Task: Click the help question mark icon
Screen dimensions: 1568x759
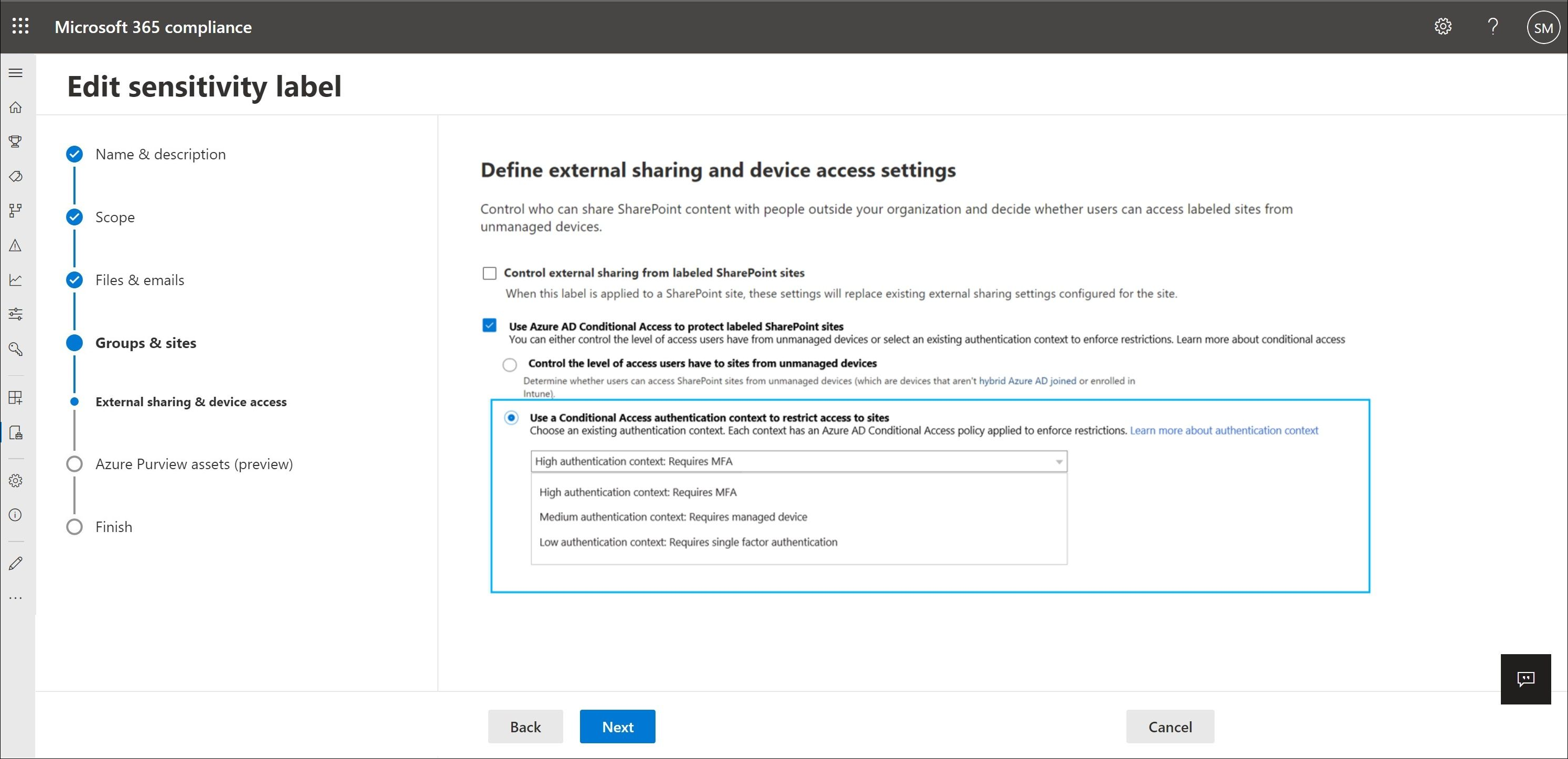Action: click(1493, 26)
